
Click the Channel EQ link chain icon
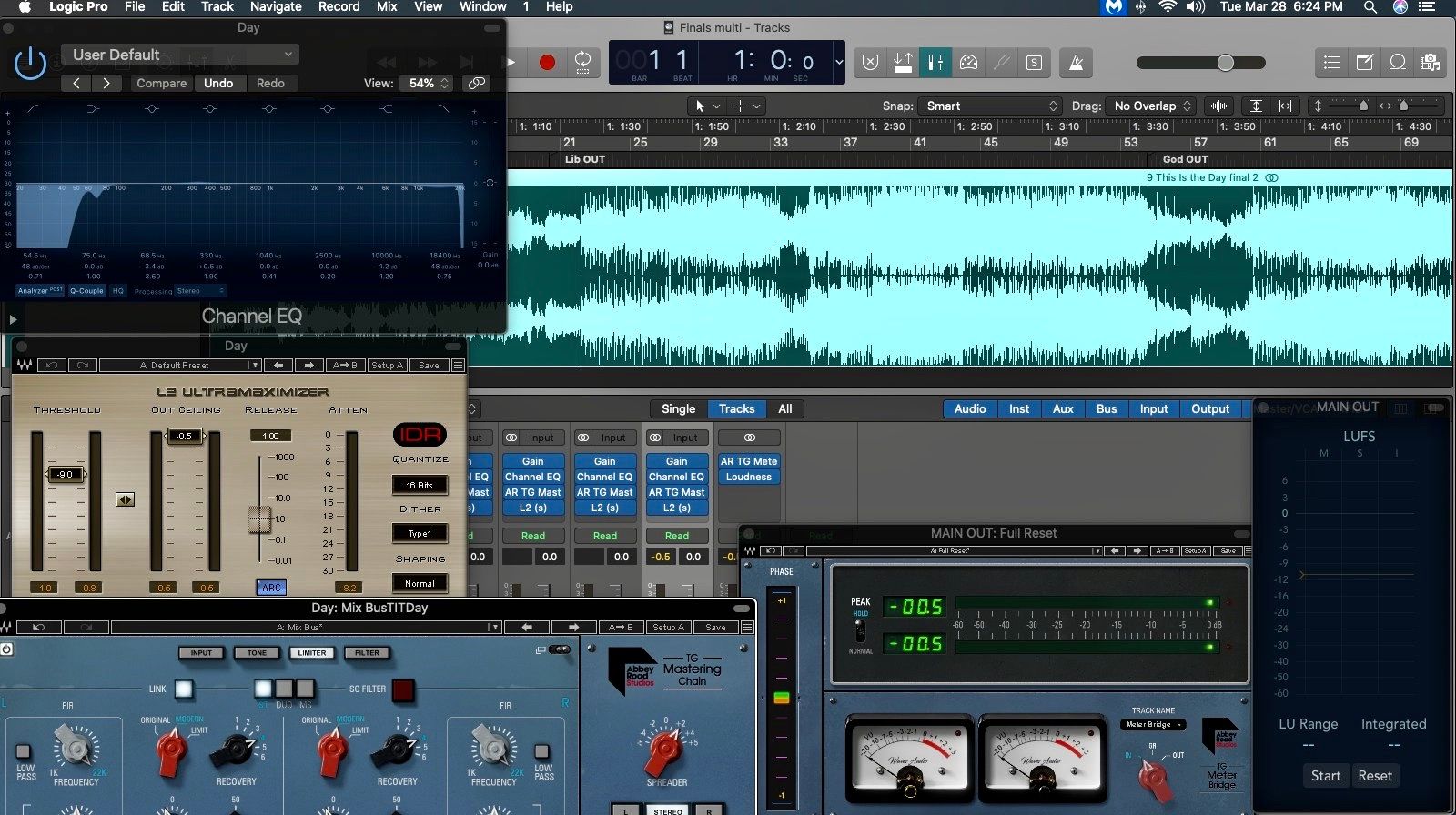[x=476, y=83]
